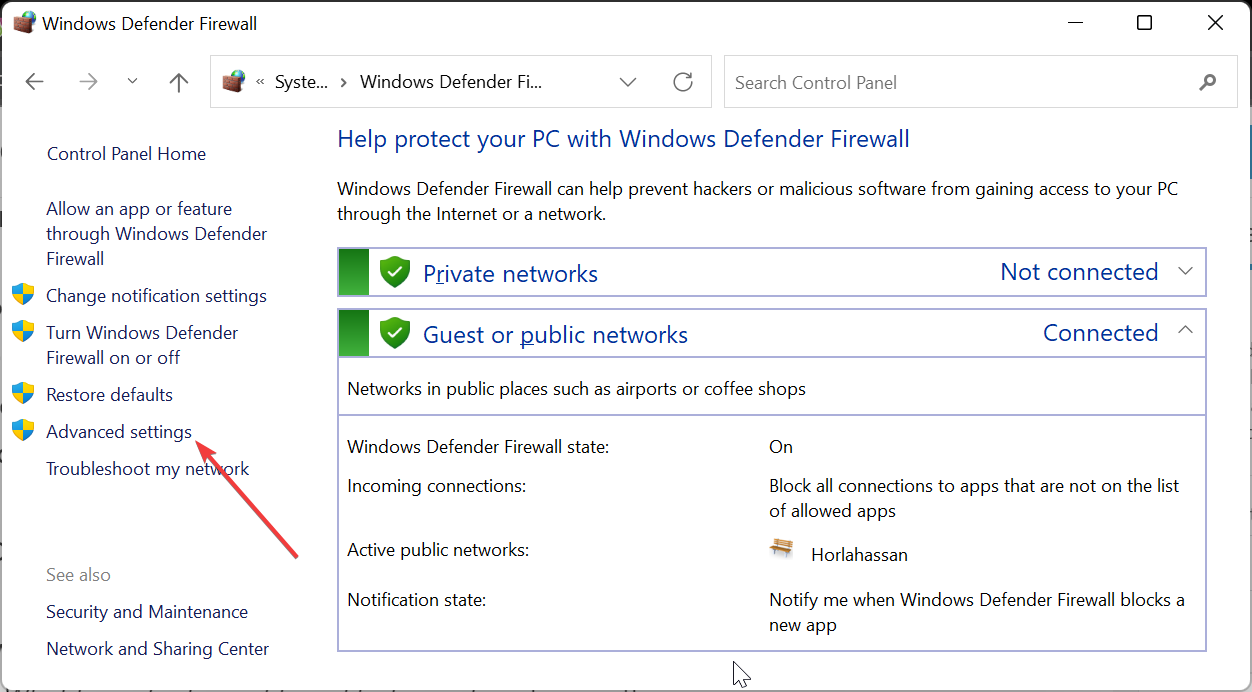Click the green shield on Private networks
Screen dimensions: 1252x692
coord(395,272)
